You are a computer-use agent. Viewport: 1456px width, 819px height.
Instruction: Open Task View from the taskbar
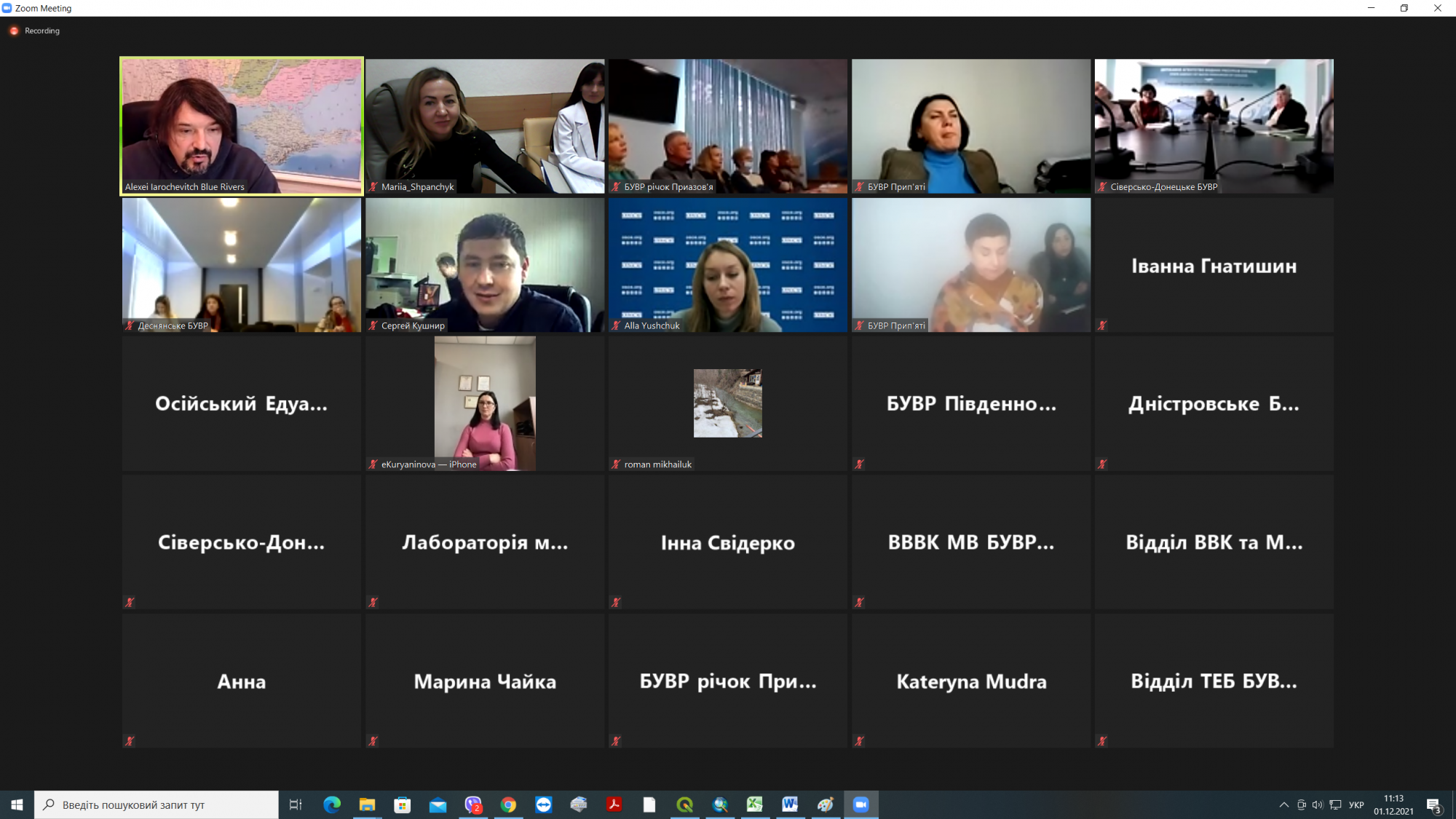click(x=296, y=804)
